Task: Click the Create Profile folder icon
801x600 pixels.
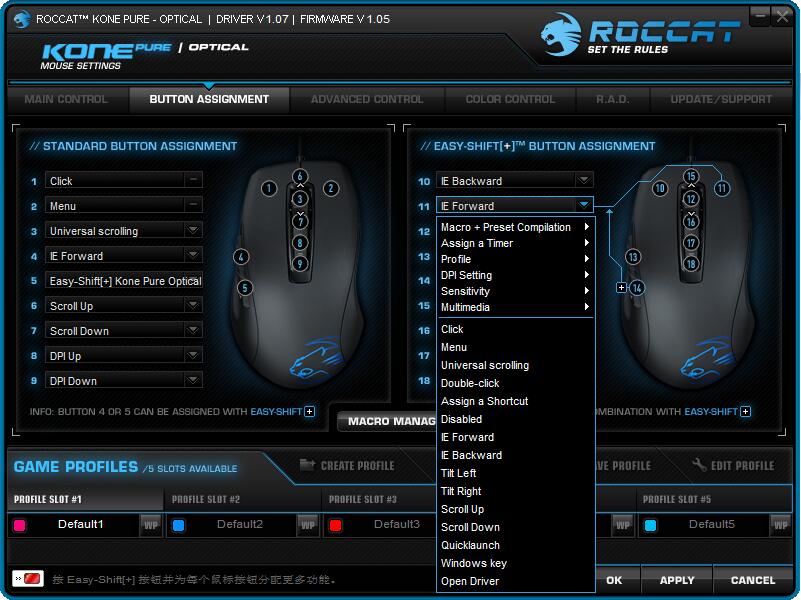Action: pyautogui.click(x=307, y=464)
